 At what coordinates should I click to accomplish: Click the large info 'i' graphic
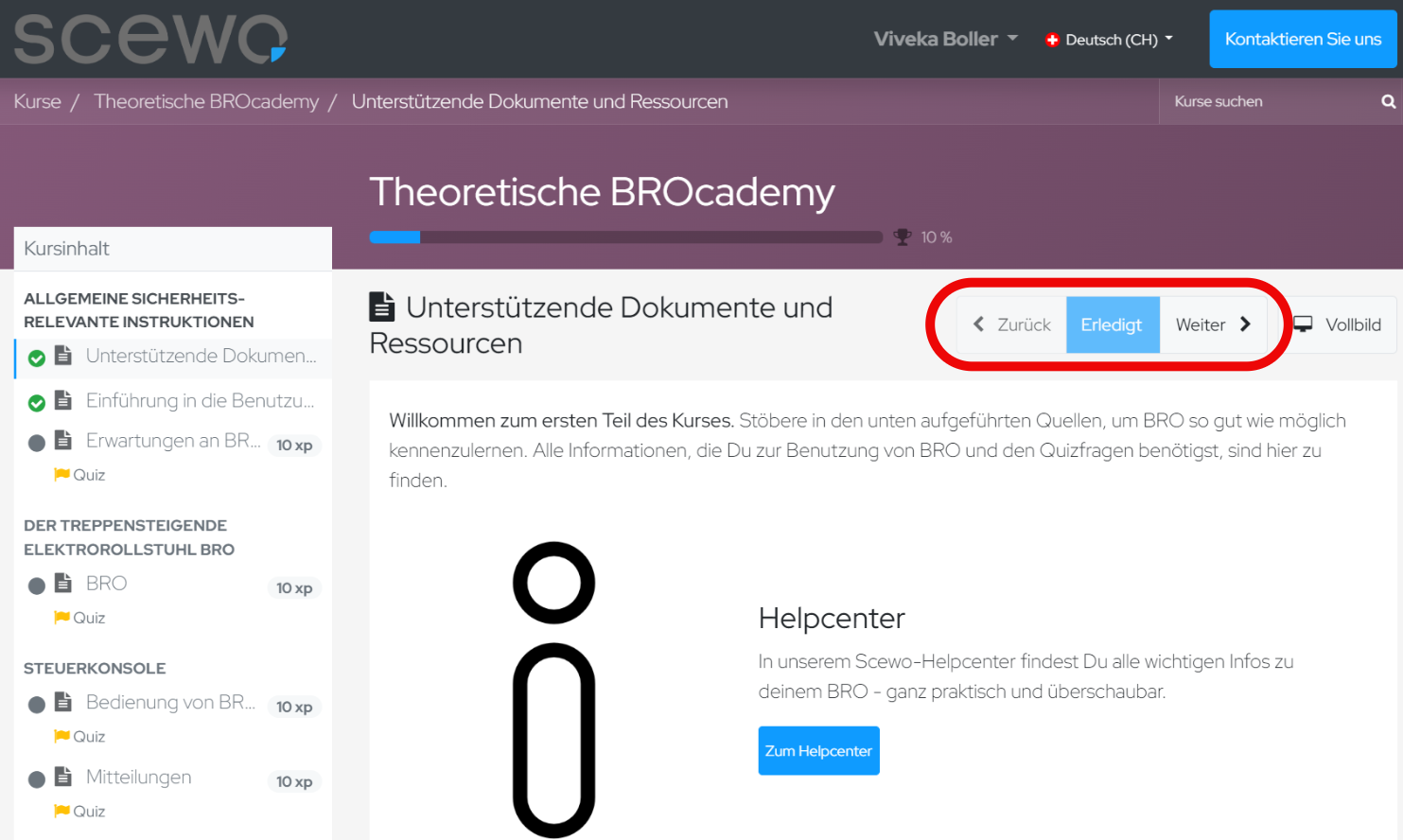point(553,690)
